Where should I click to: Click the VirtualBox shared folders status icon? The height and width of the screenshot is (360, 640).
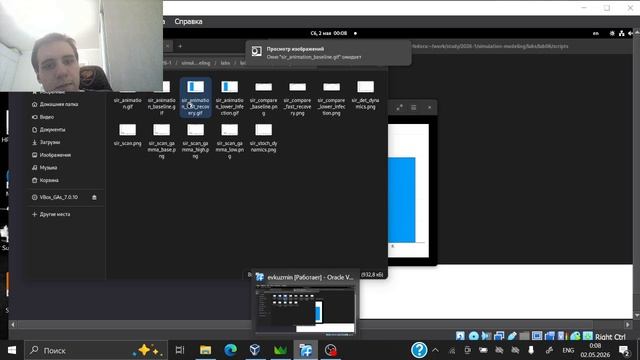524,336
